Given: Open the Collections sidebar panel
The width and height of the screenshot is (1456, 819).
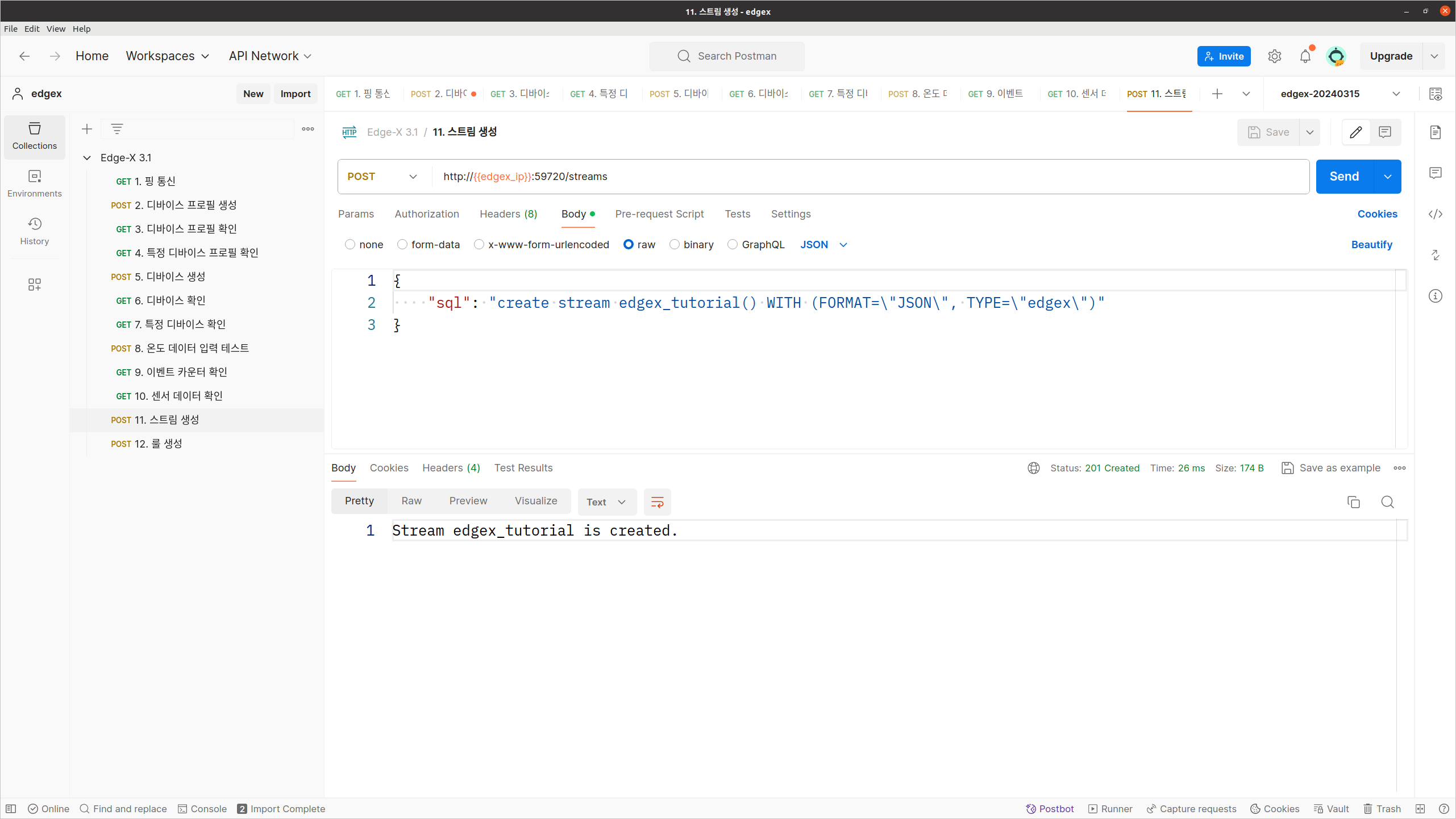Looking at the screenshot, I should click(x=35, y=136).
